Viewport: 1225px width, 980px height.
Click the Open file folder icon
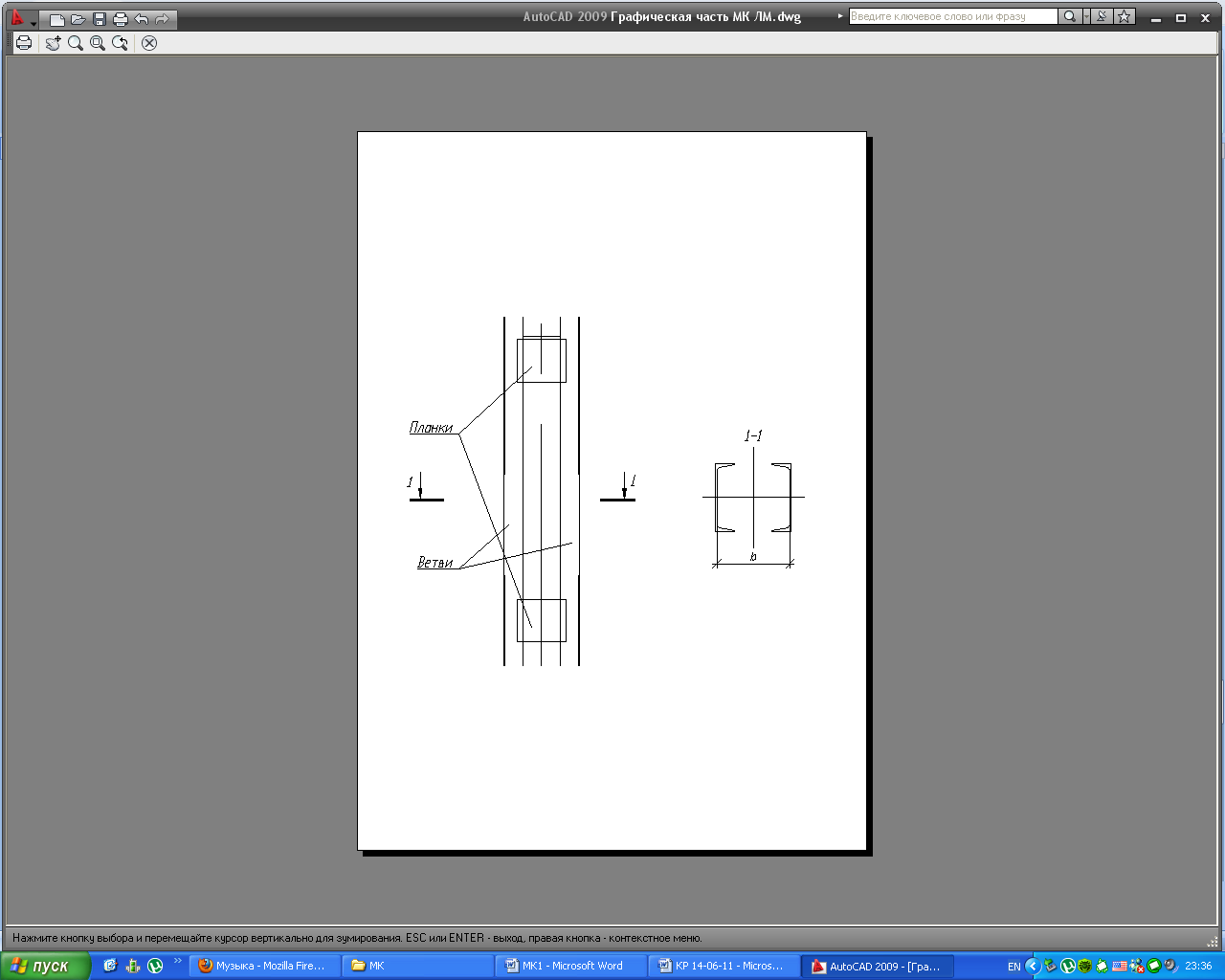click(x=78, y=19)
